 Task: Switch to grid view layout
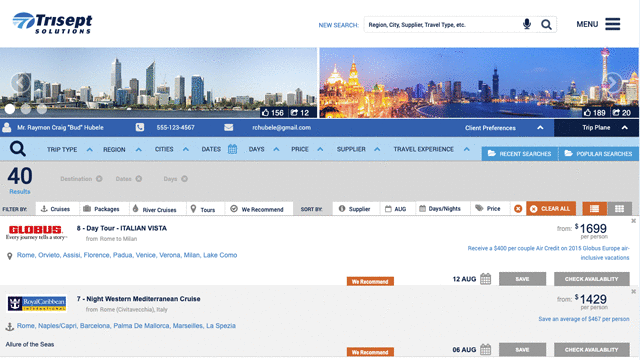(619, 209)
